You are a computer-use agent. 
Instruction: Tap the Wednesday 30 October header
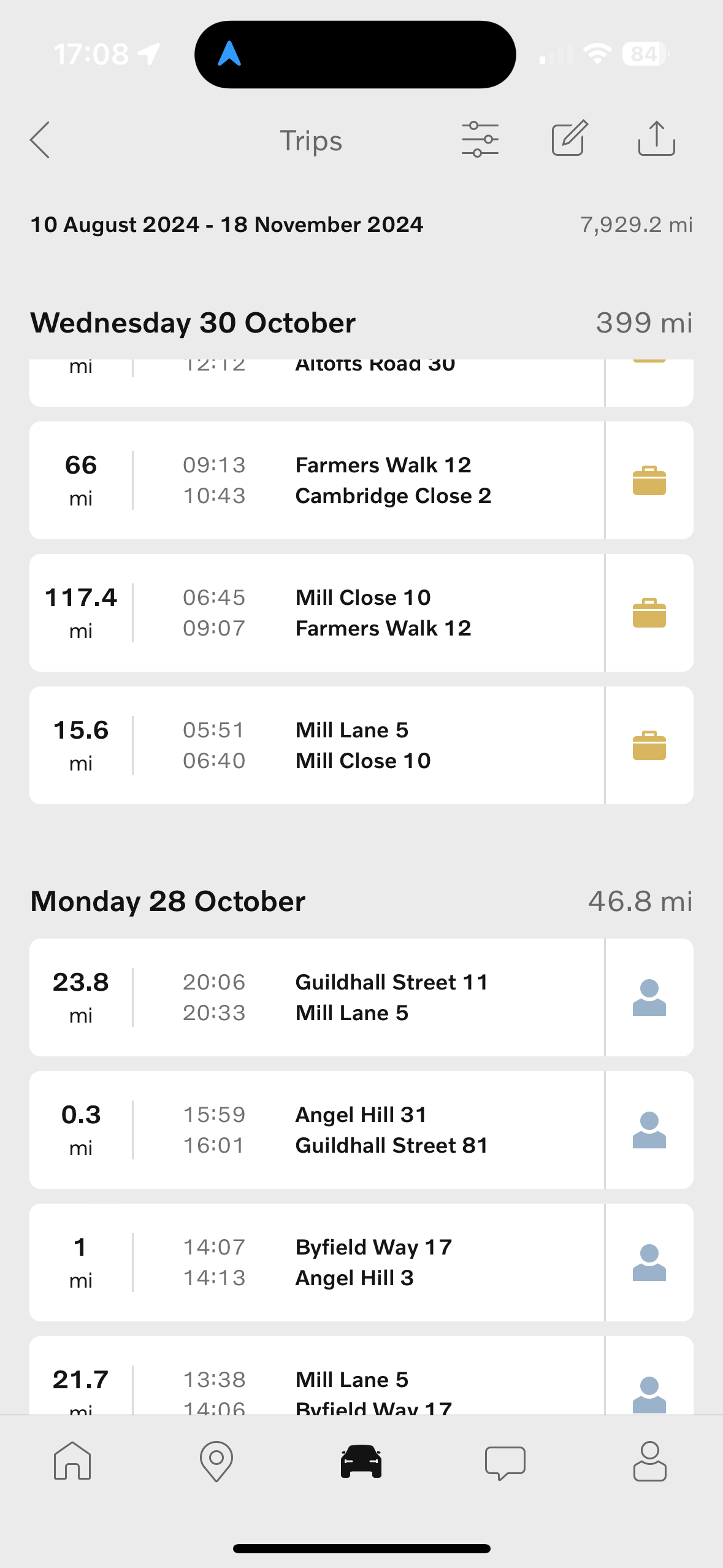(193, 323)
